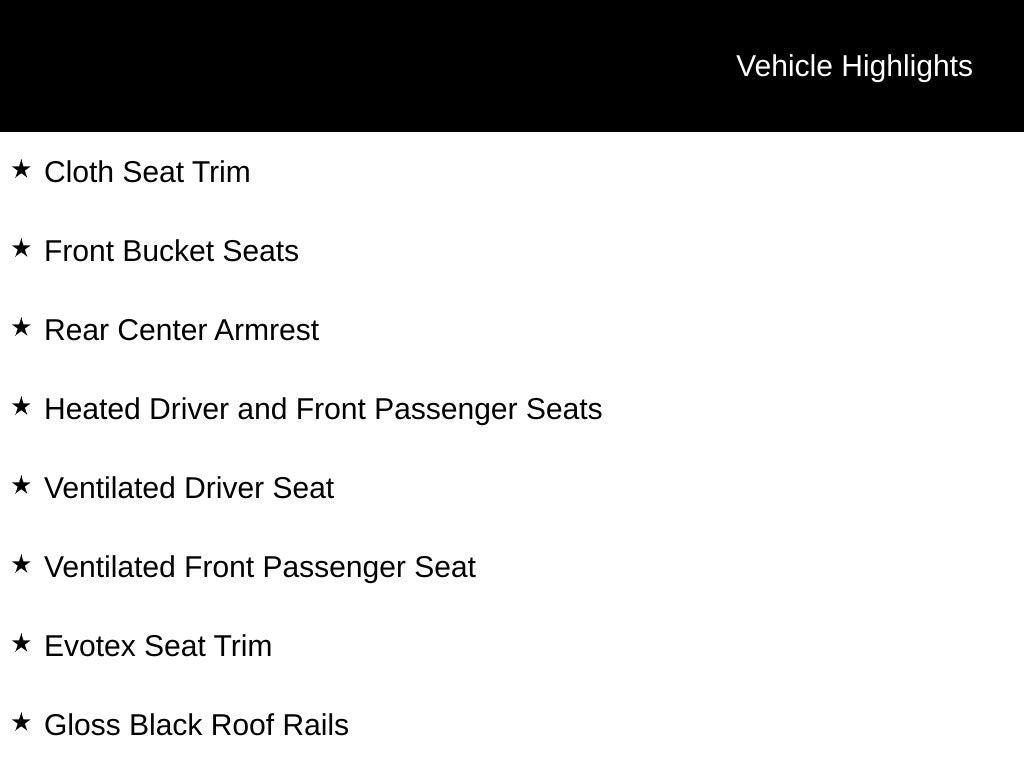This screenshot has width=1024, height=768.
Task: Click the Ventilated Front Passenger Seat text
Action: pos(260,568)
